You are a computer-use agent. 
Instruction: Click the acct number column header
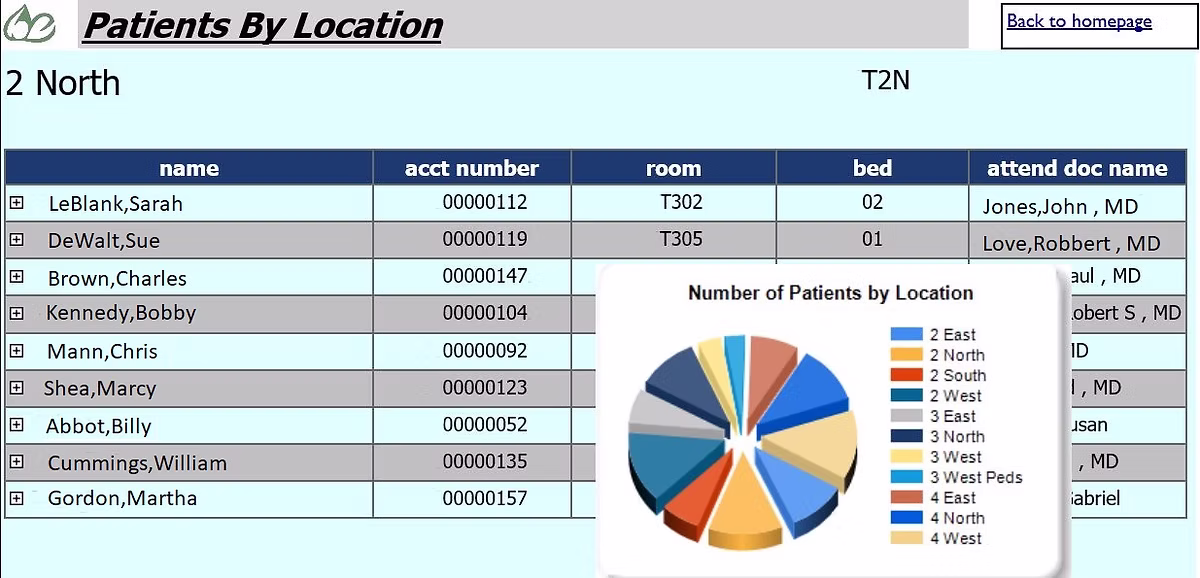coord(471,168)
